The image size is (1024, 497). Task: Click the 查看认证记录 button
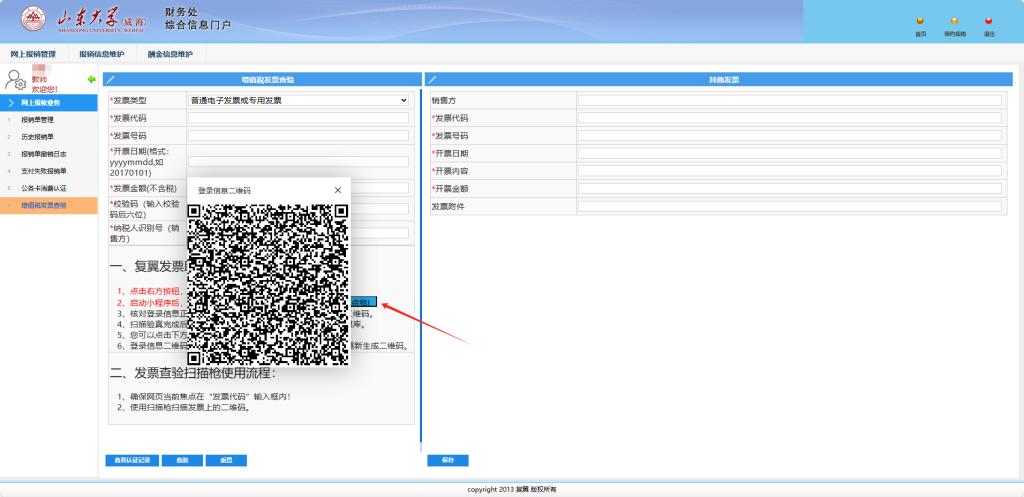(x=132, y=460)
